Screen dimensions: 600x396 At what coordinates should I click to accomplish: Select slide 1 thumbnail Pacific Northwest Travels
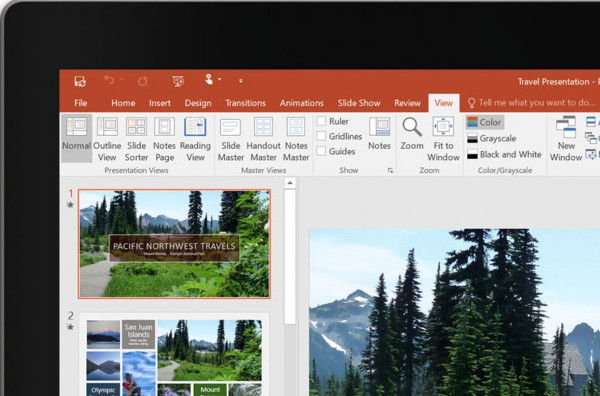(x=174, y=244)
